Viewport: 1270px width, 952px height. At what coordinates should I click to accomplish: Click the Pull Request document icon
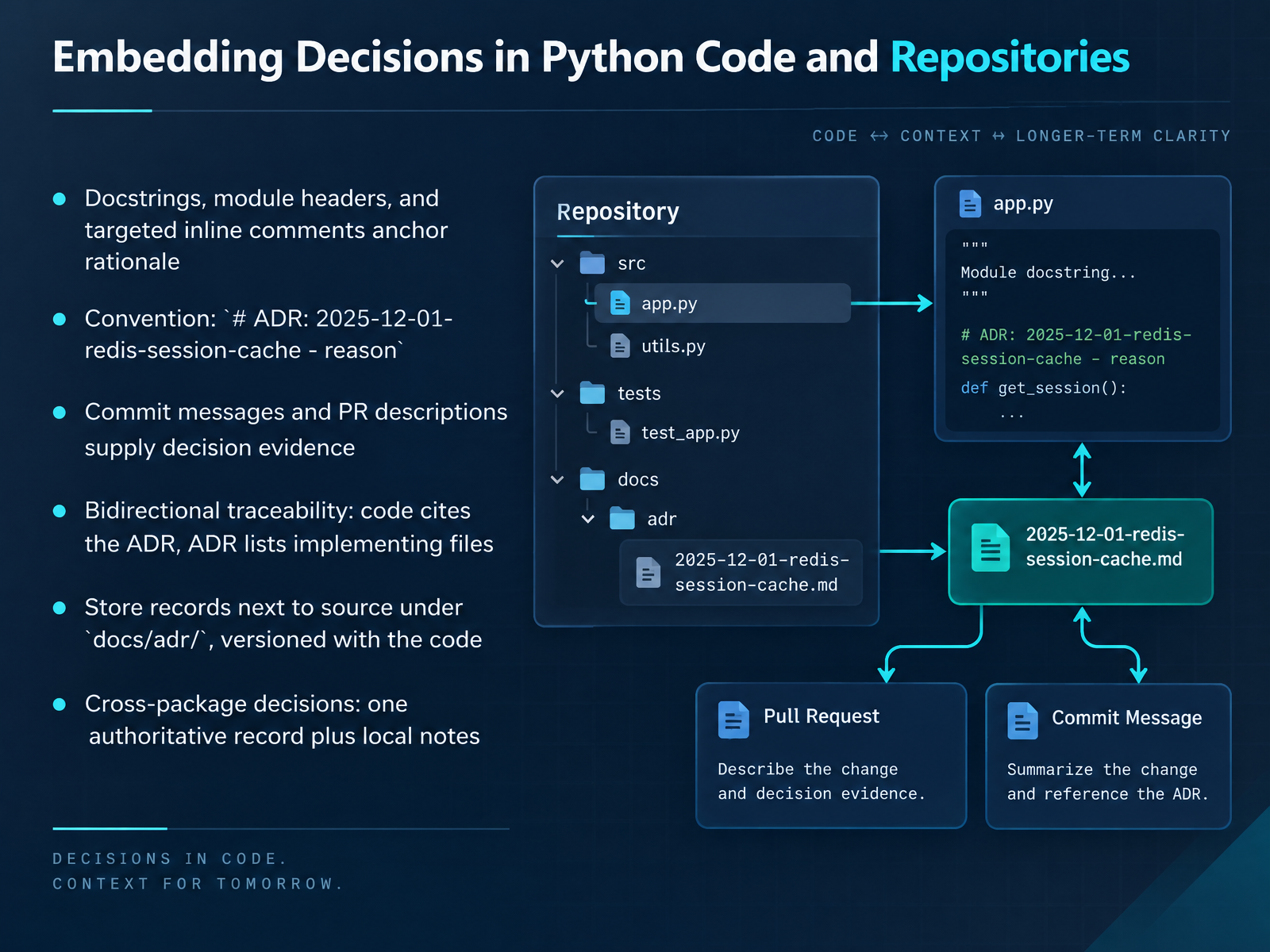coord(733,720)
